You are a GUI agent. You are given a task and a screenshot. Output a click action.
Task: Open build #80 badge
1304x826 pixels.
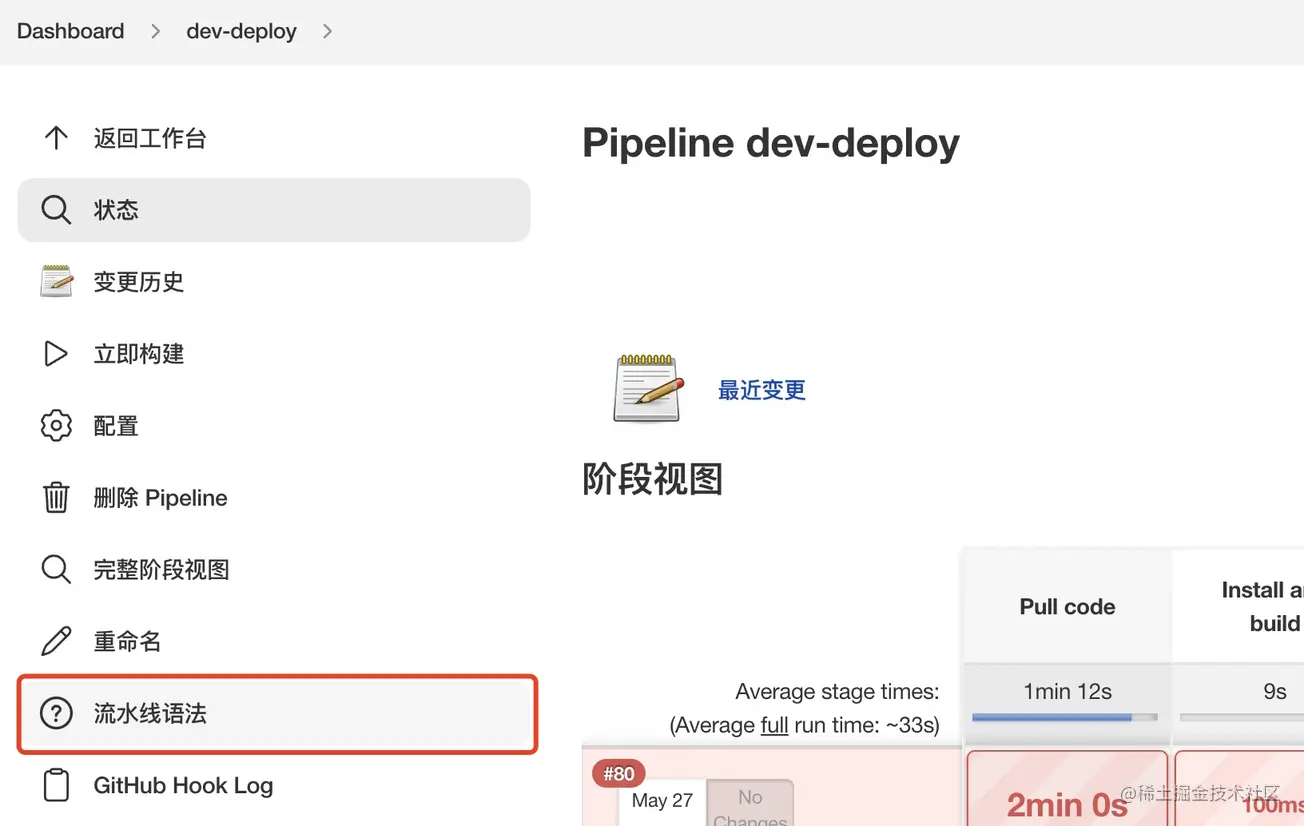[619, 773]
